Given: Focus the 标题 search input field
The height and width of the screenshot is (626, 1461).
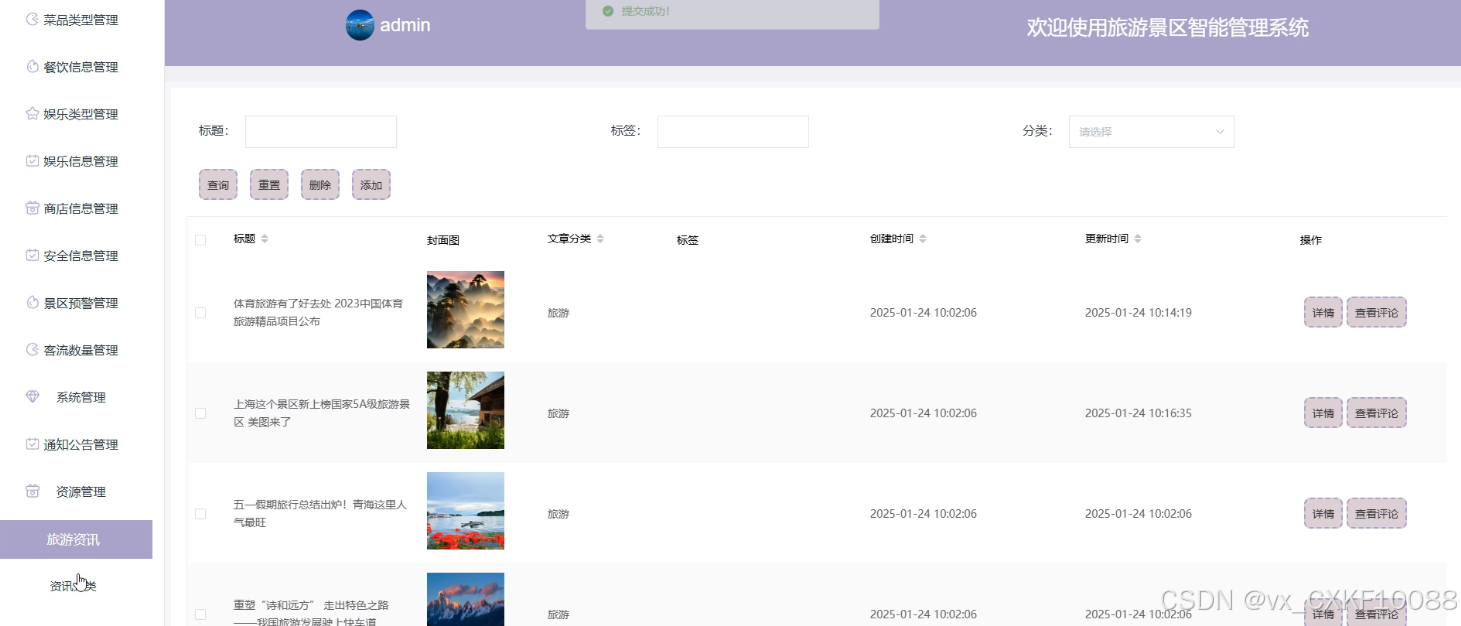Looking at the screenshot, I should coord(321,132).
